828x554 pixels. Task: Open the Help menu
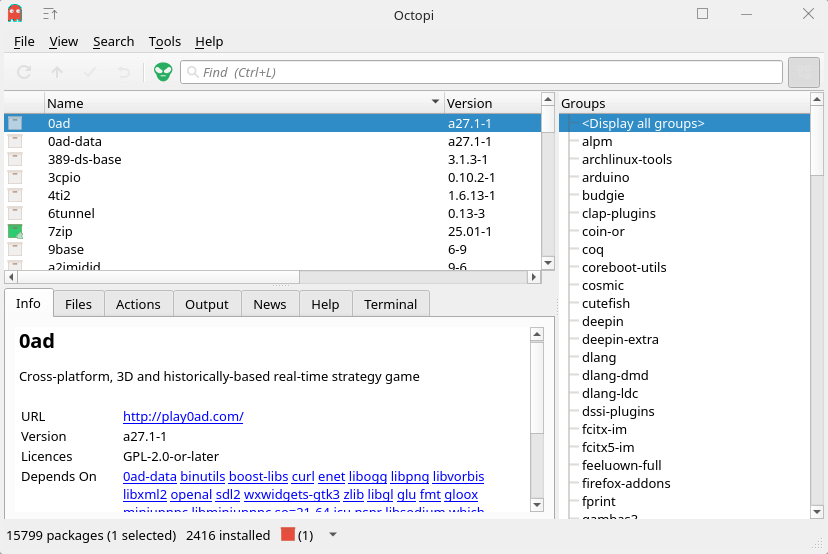(x=209, y=42)
